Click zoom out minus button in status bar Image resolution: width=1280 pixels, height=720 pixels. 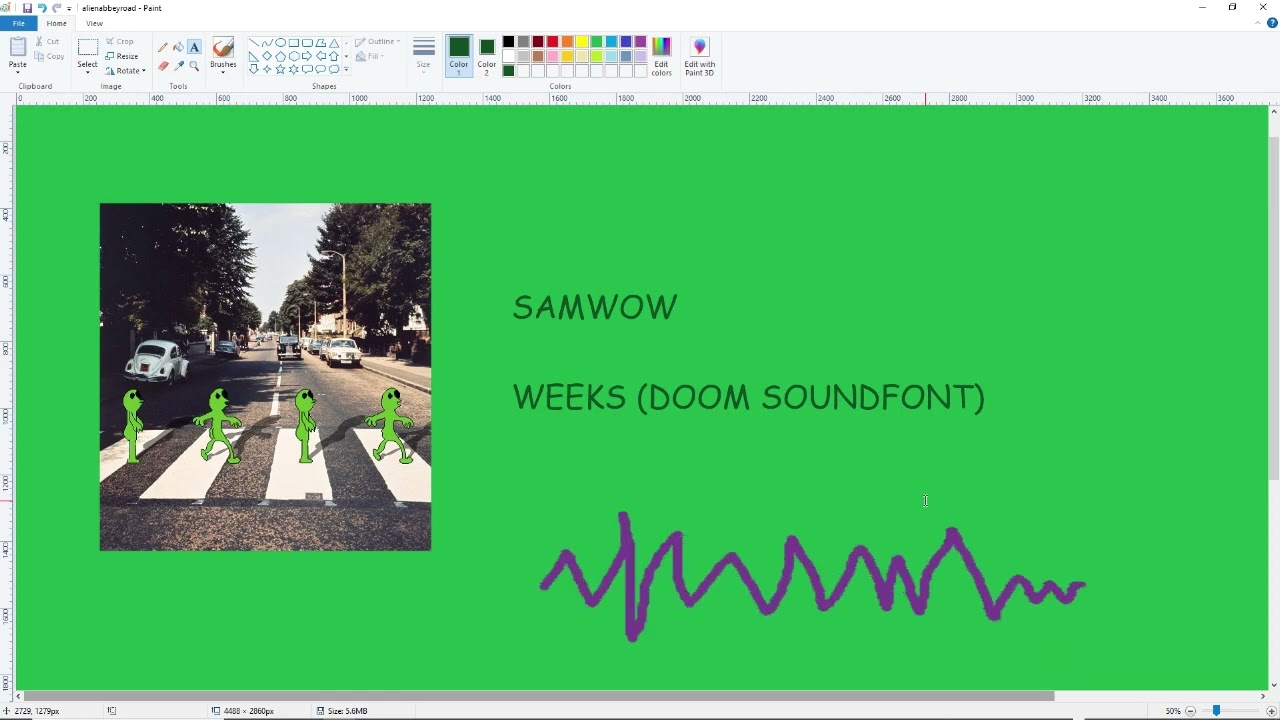coord(1190,711)
